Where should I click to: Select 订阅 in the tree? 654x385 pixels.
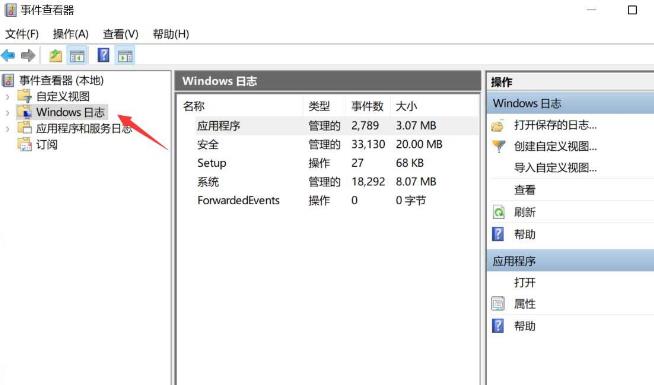47,145
